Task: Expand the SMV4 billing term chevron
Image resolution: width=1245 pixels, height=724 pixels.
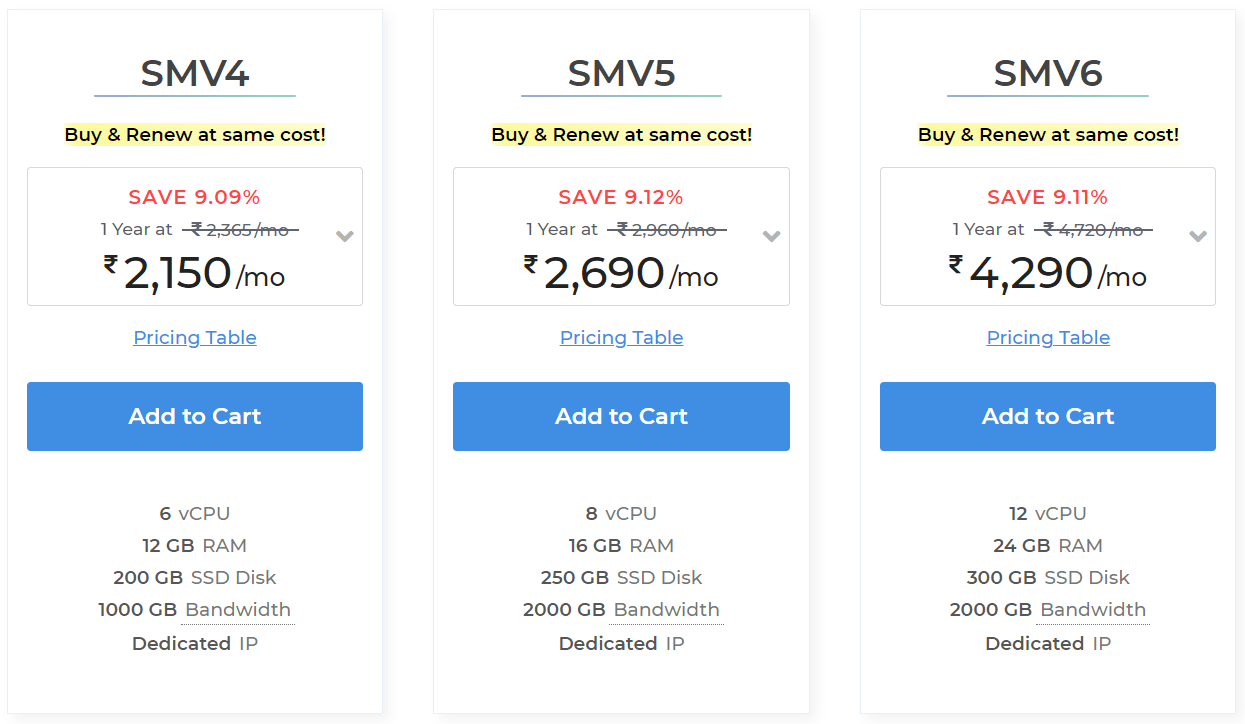Action: coord(345,237)
